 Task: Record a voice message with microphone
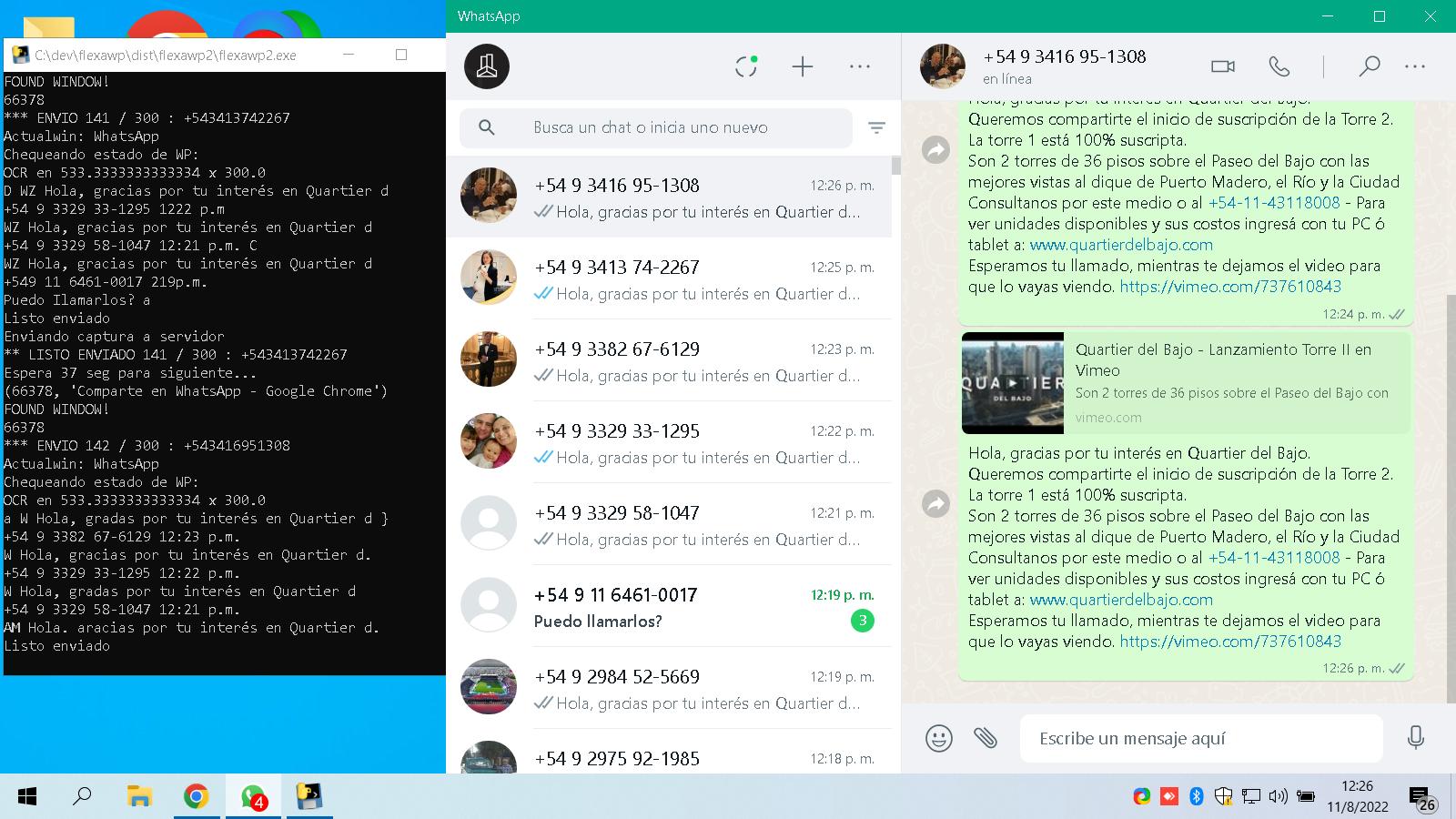[1415, 738]
